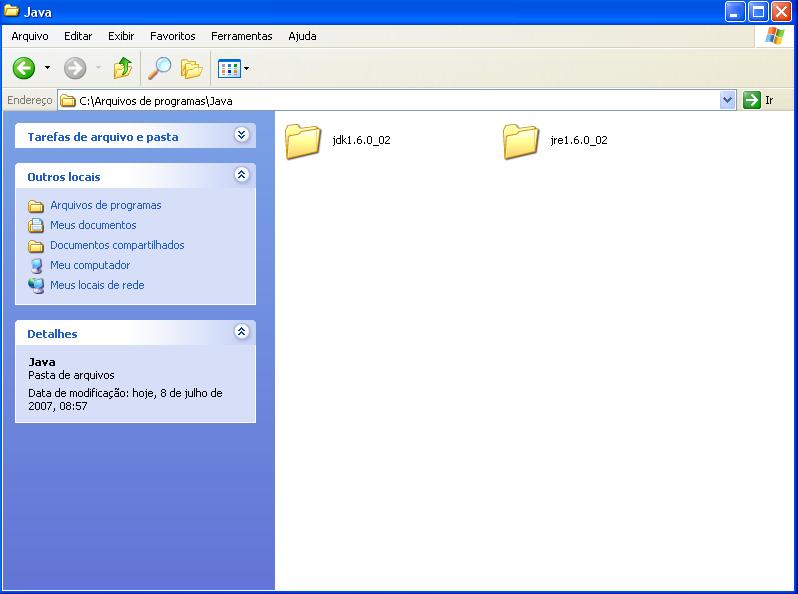Go back with the green Back arrow
The width and height of the screenshot is (798, 594).
point(23,68)
